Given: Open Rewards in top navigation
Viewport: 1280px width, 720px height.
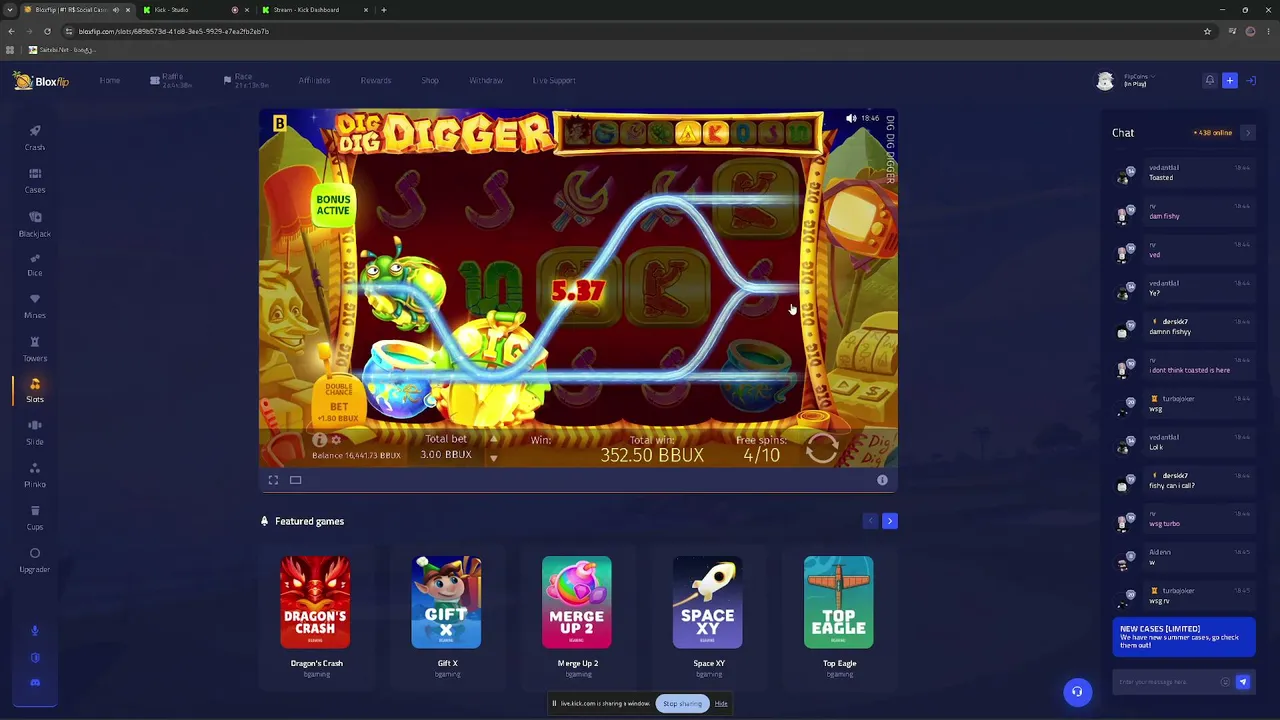Looking at the screenshot, I should [x=376, y=80].
